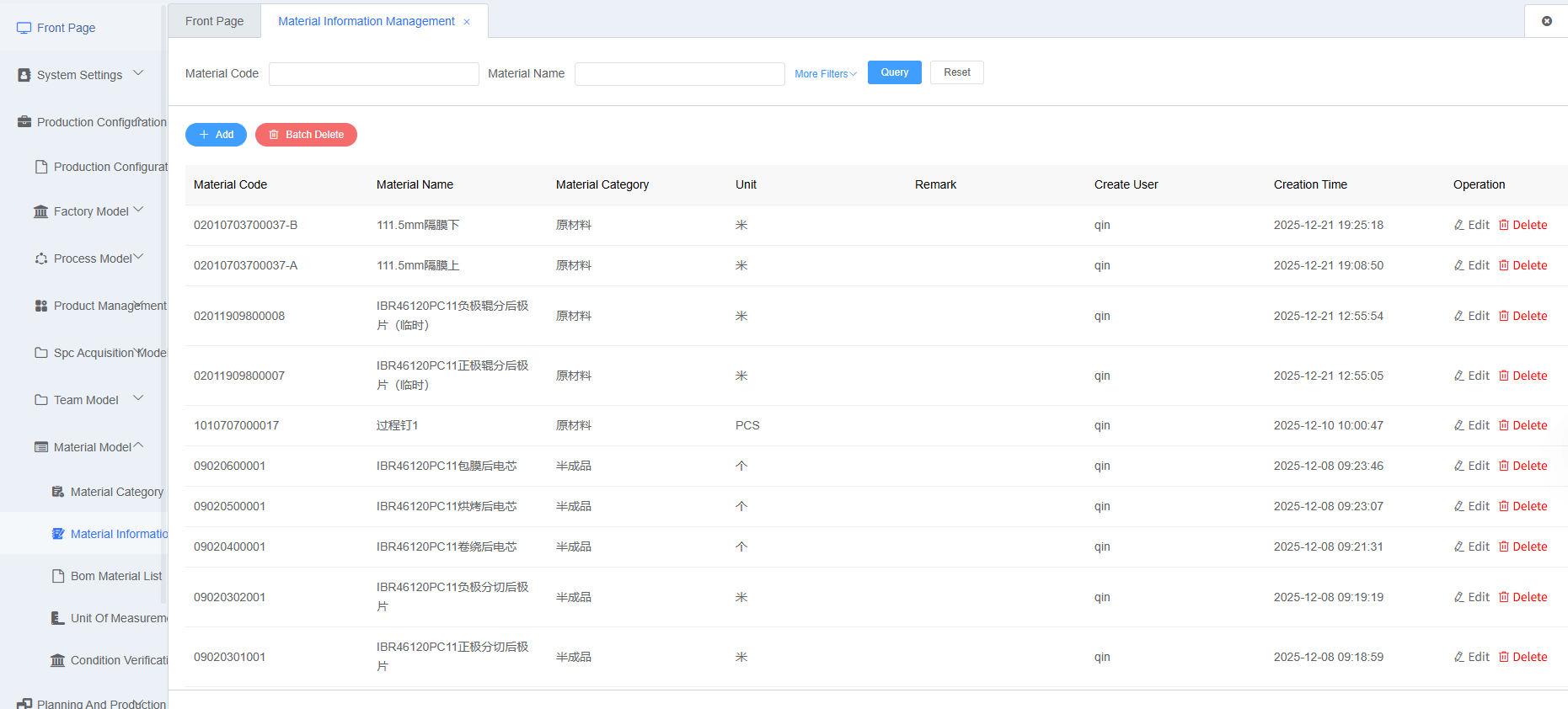1568x709 pixels.
Task: Focus the Material Code input field
Action: point(374,74)
